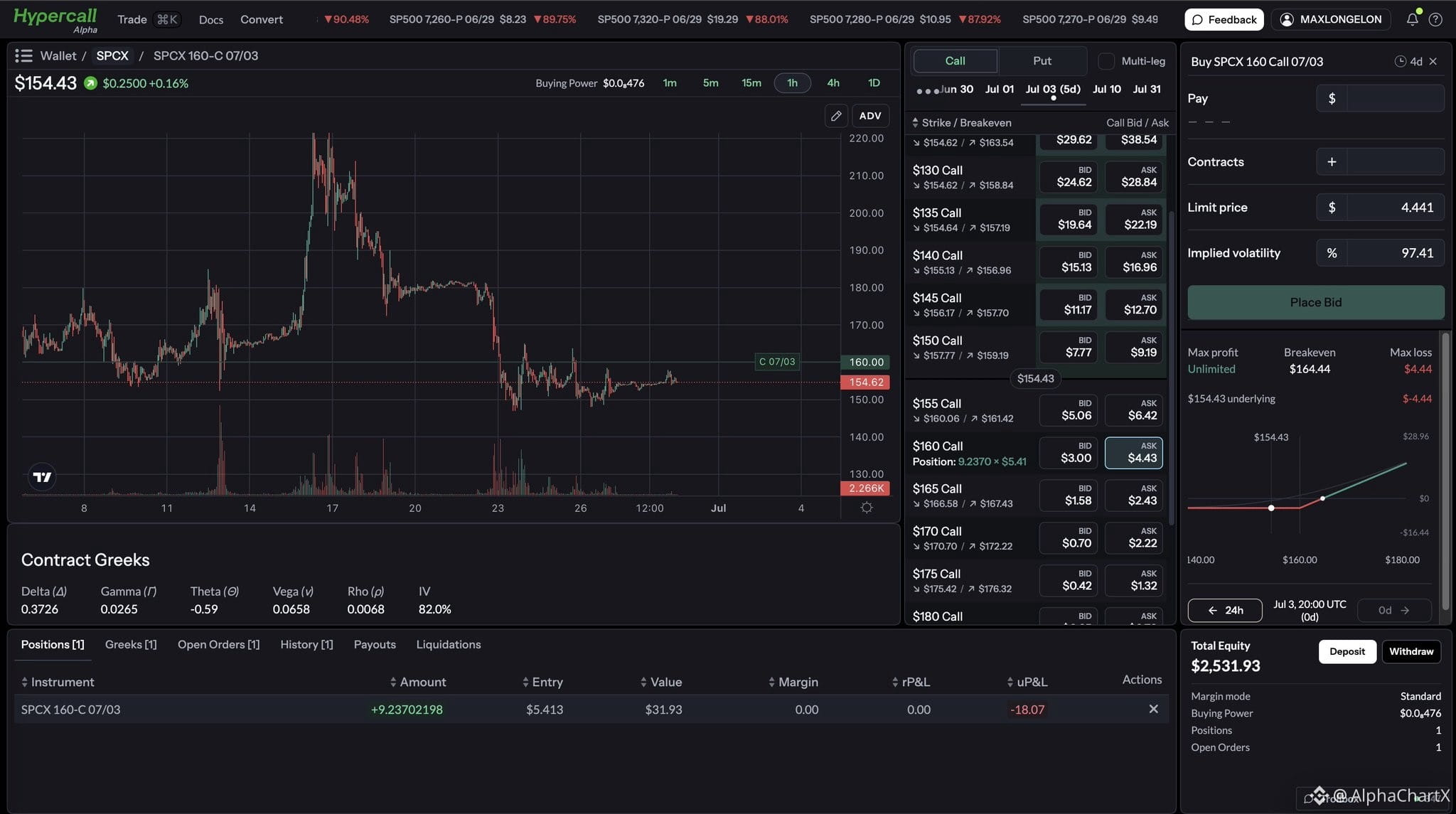Open the Docs page
The height and width of the screenshot is (814, 1456).
(x=211, y=19)
